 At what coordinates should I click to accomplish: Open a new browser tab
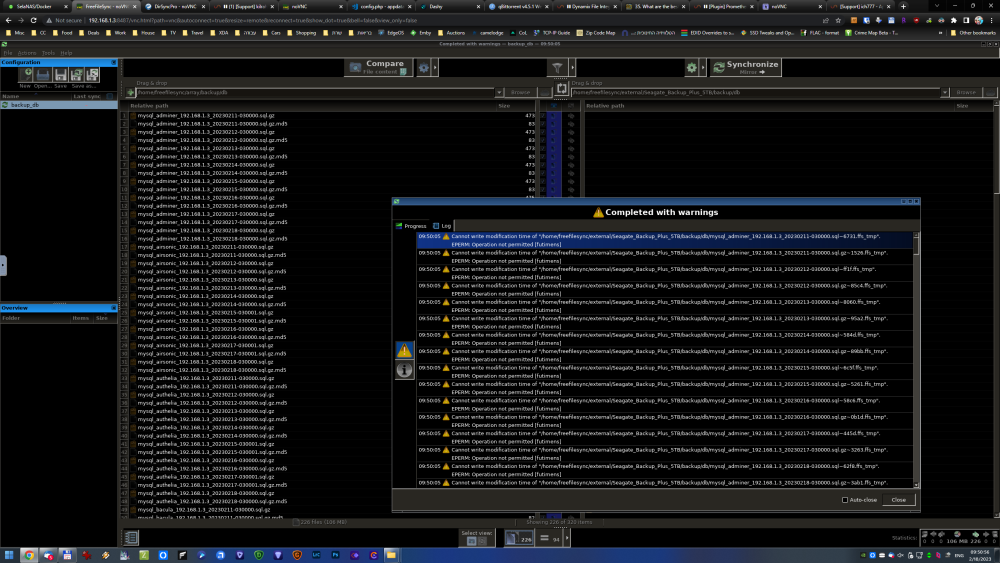[903, 6]
